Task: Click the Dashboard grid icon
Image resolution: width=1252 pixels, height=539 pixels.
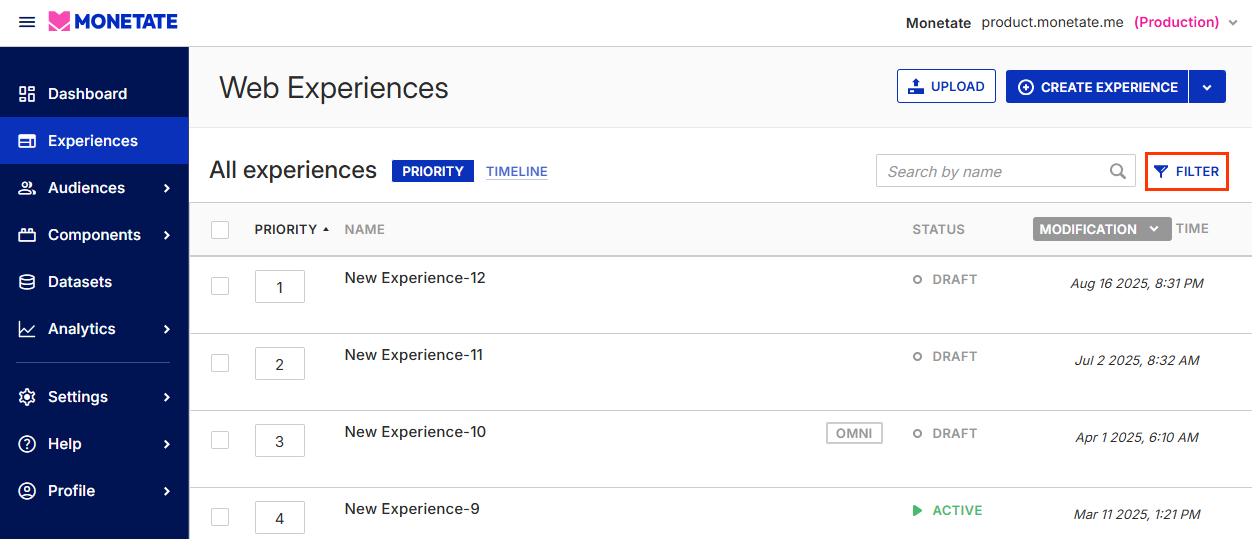Action: (x=27, y=94)
